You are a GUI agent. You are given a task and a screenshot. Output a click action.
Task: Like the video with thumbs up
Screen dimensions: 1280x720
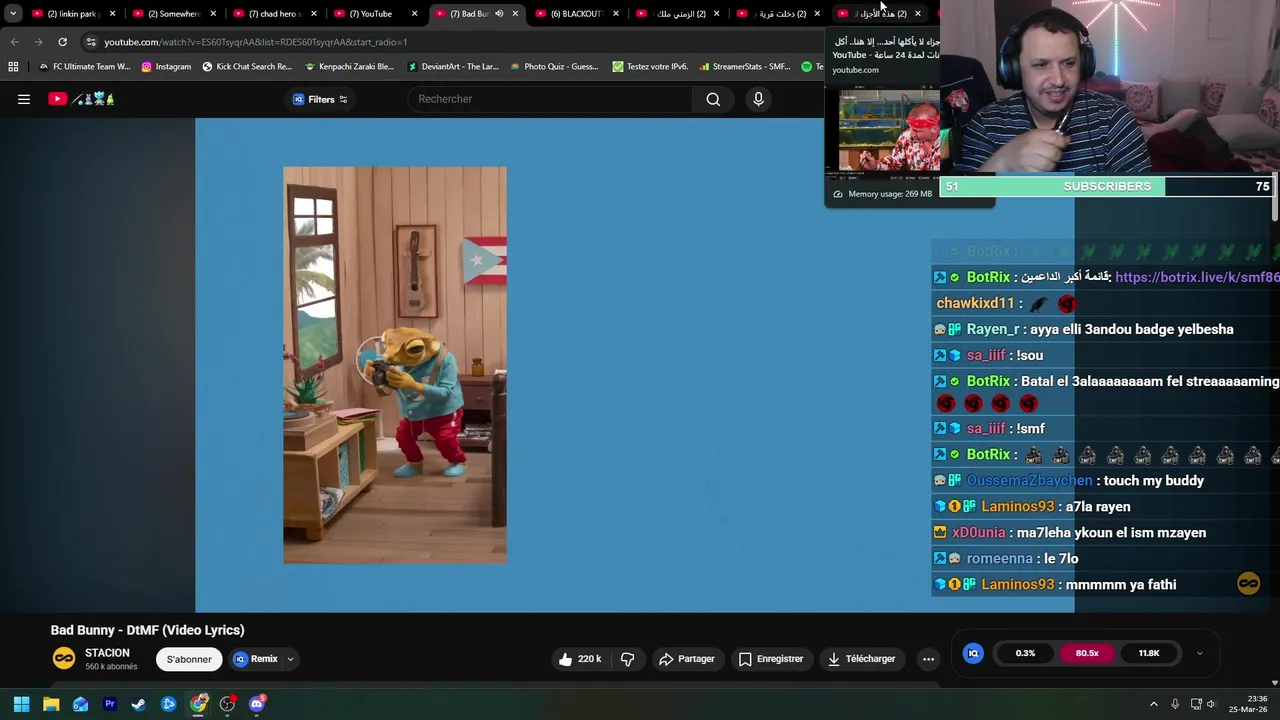pyautogui.click(x=580, y=659)
